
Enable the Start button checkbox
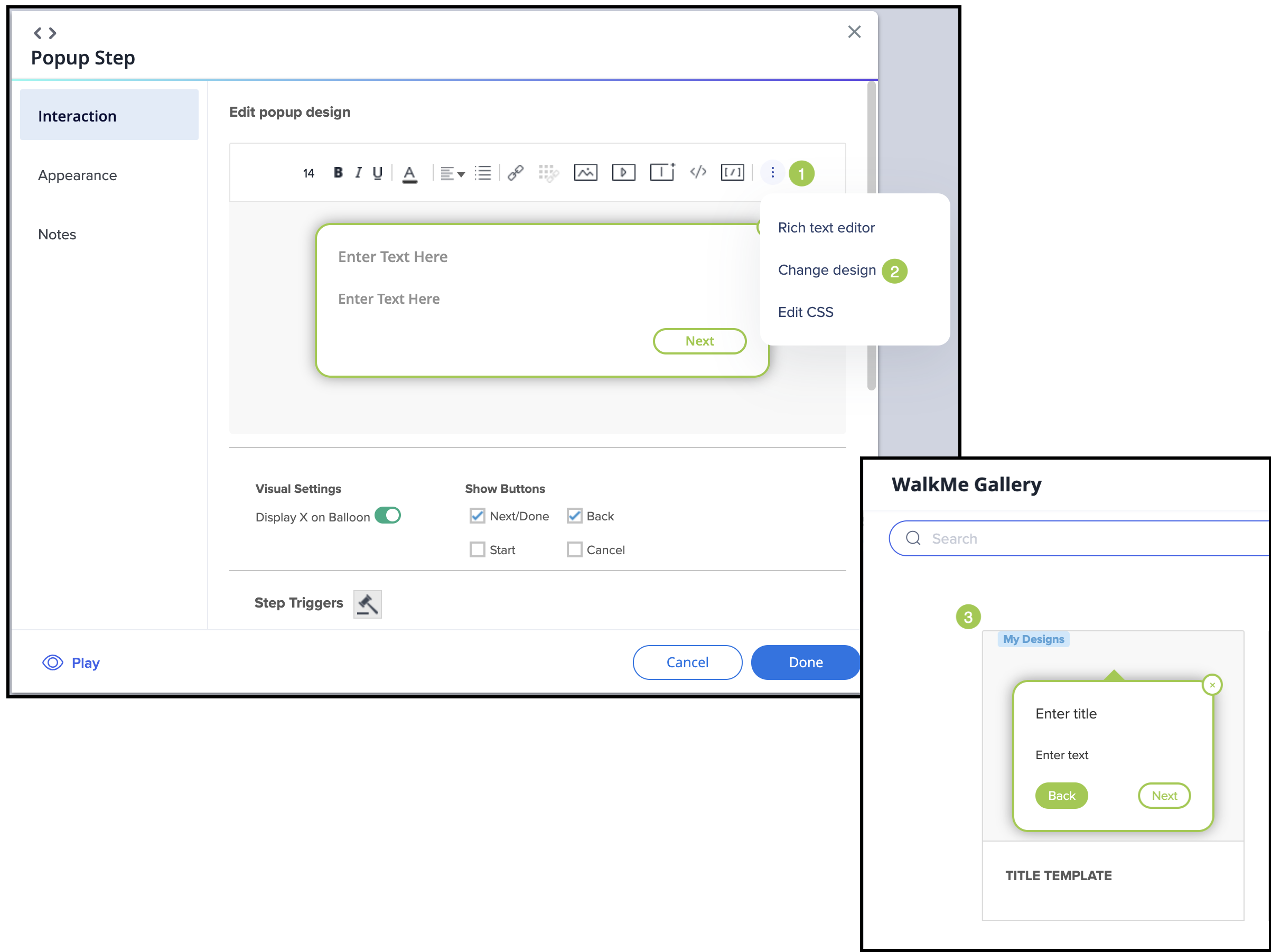point(478,550)
